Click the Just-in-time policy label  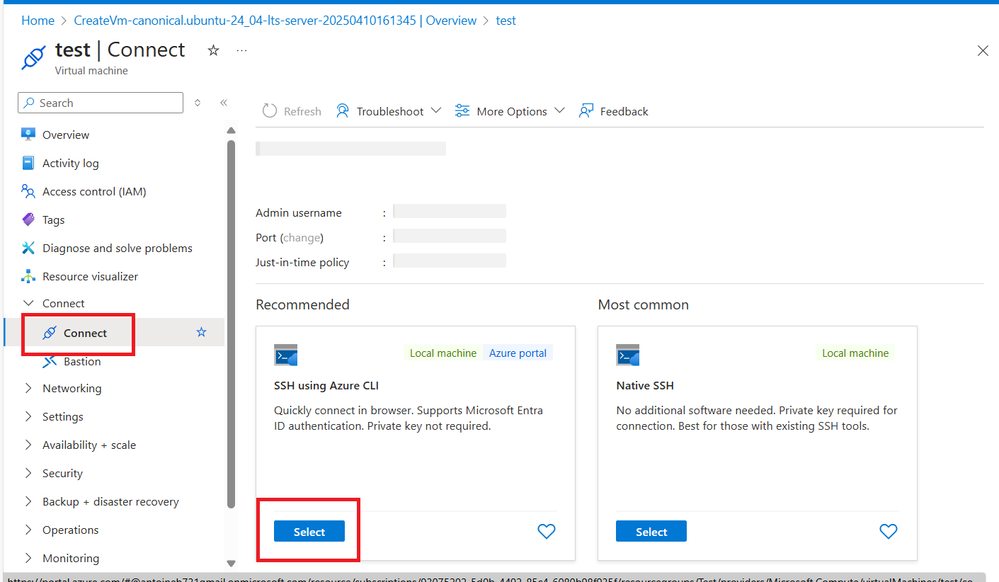(x=302, y=262)
